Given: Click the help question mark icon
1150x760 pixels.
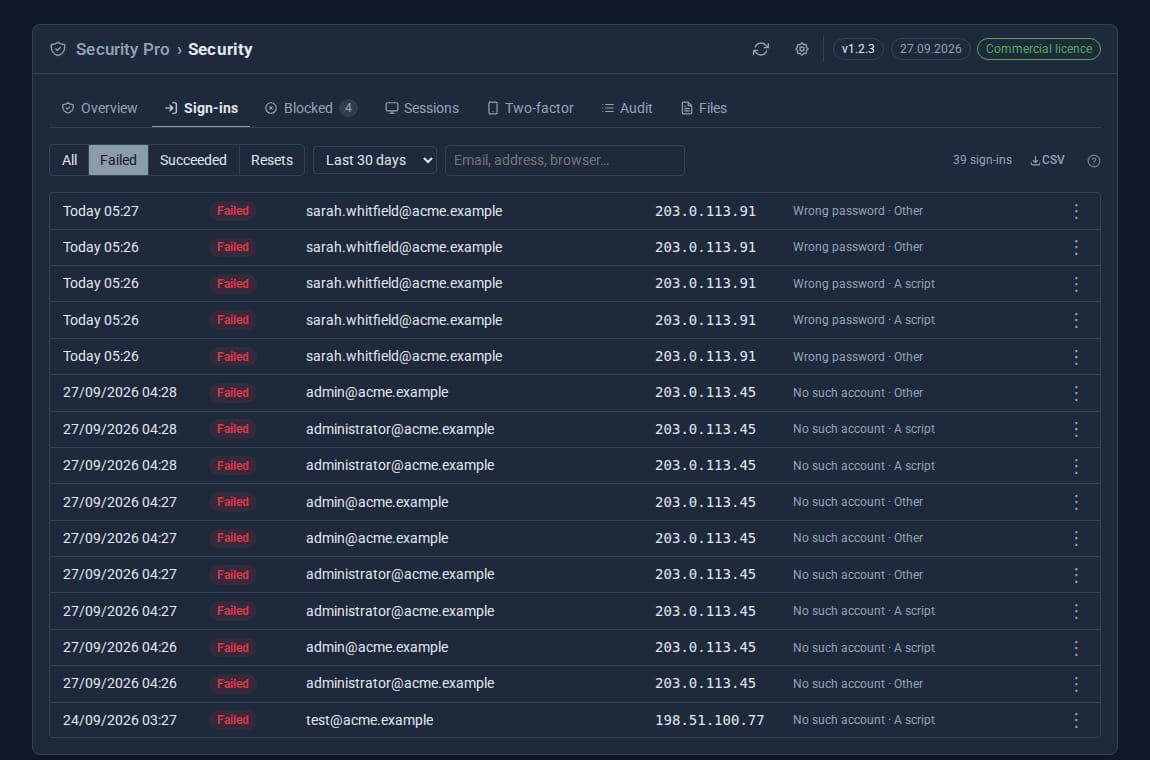Looking at the screenshot, I should tap(1094, 161).
